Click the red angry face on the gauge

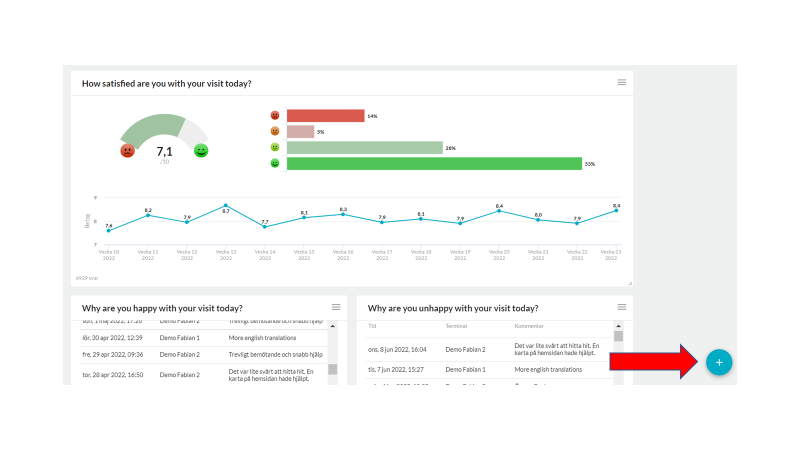point(127,151)
